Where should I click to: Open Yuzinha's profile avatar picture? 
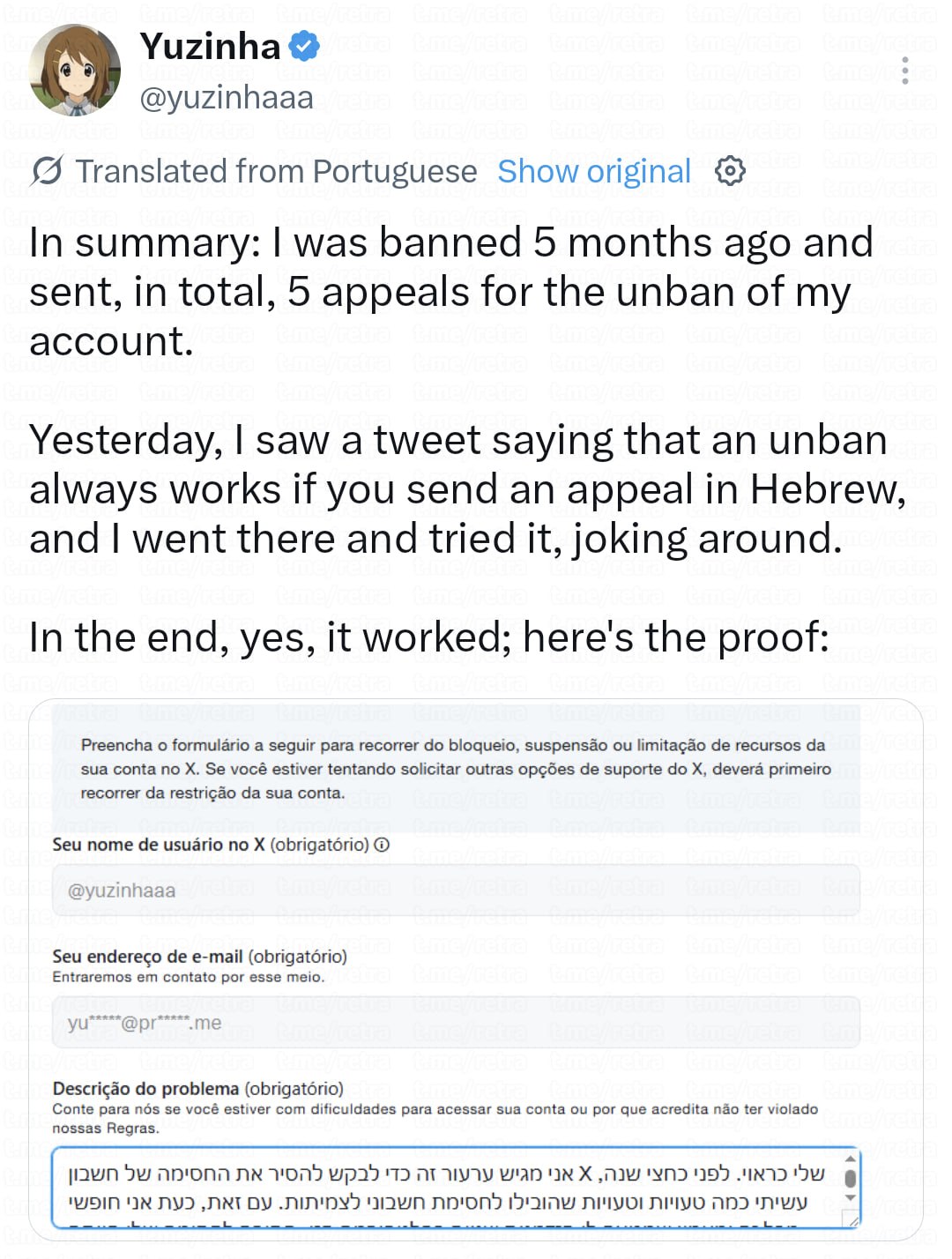75,71
